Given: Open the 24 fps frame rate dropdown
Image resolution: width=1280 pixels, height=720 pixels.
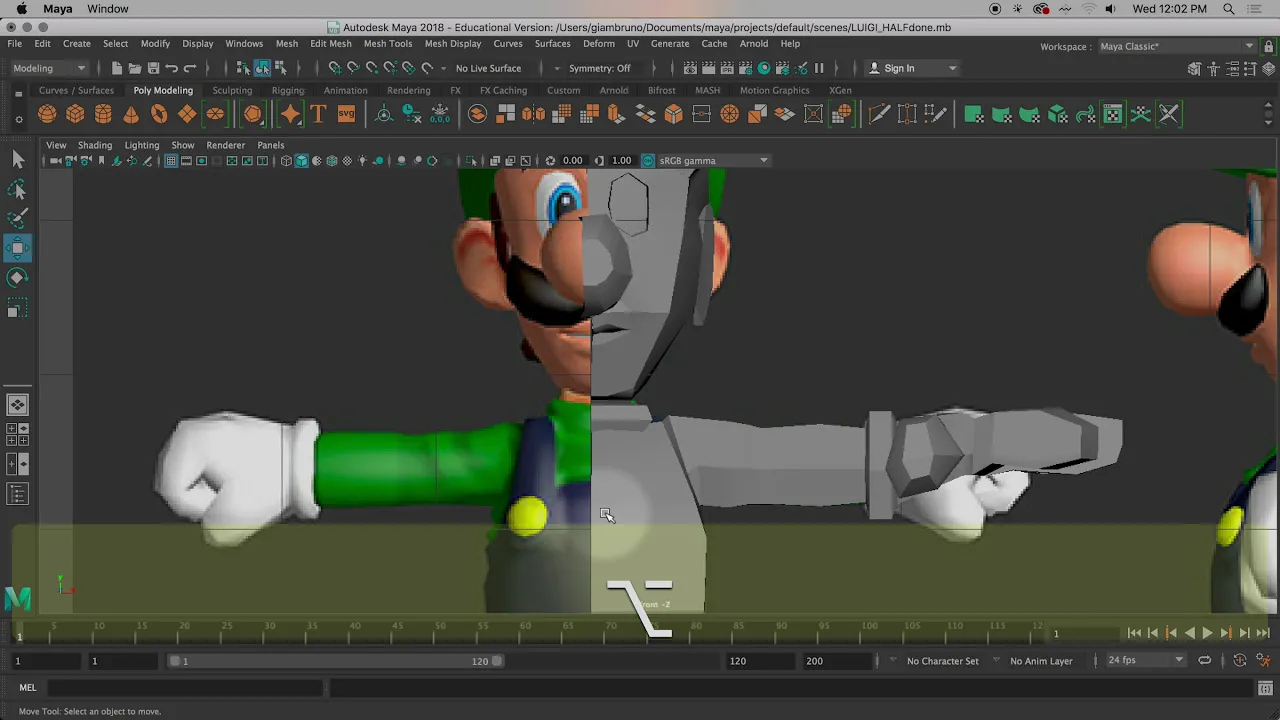Looking at the screenshot, I should click(x=1145, y=661).
